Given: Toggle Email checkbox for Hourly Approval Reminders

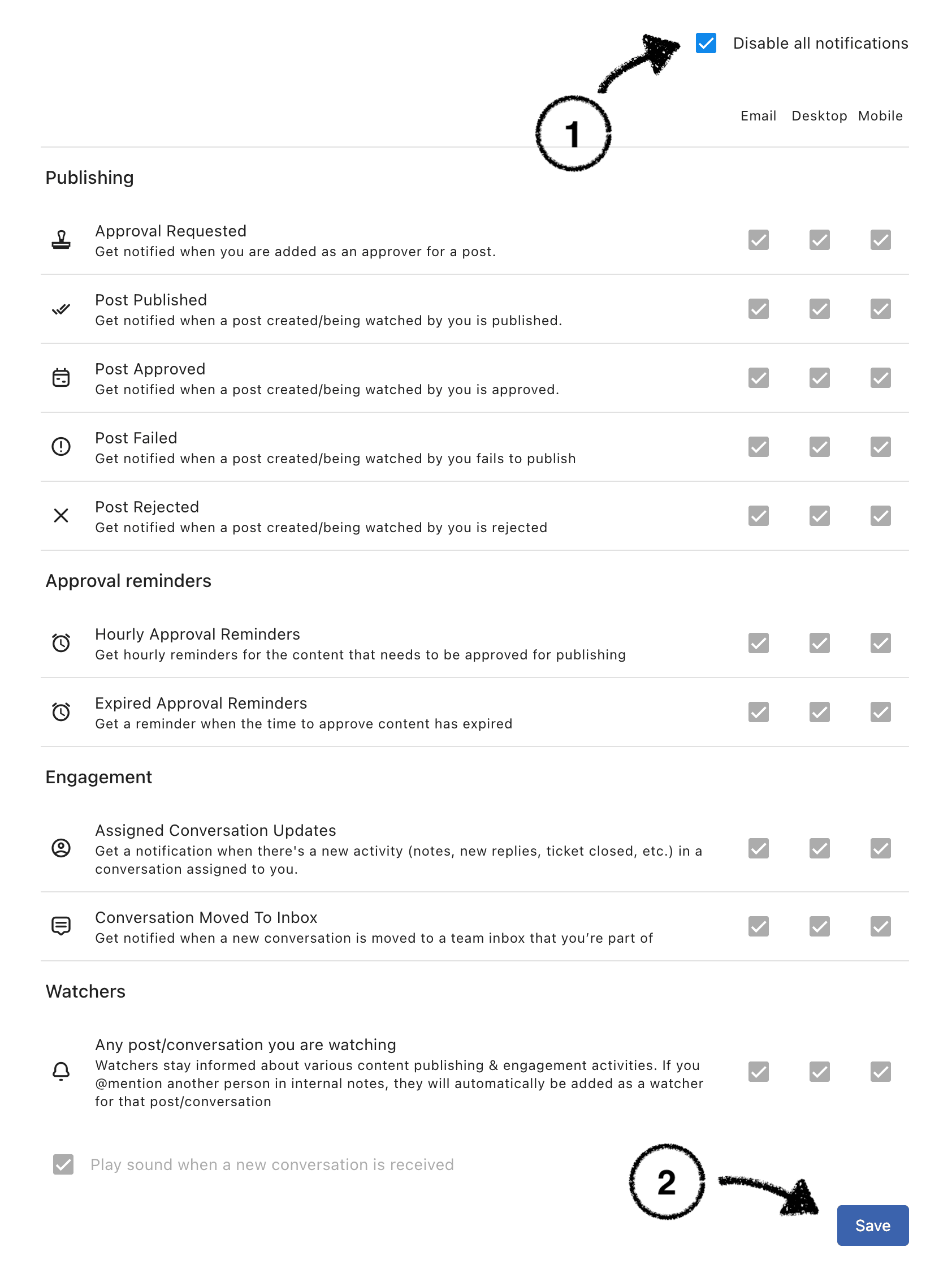Looking at the screenshot, I should (759, 644).
